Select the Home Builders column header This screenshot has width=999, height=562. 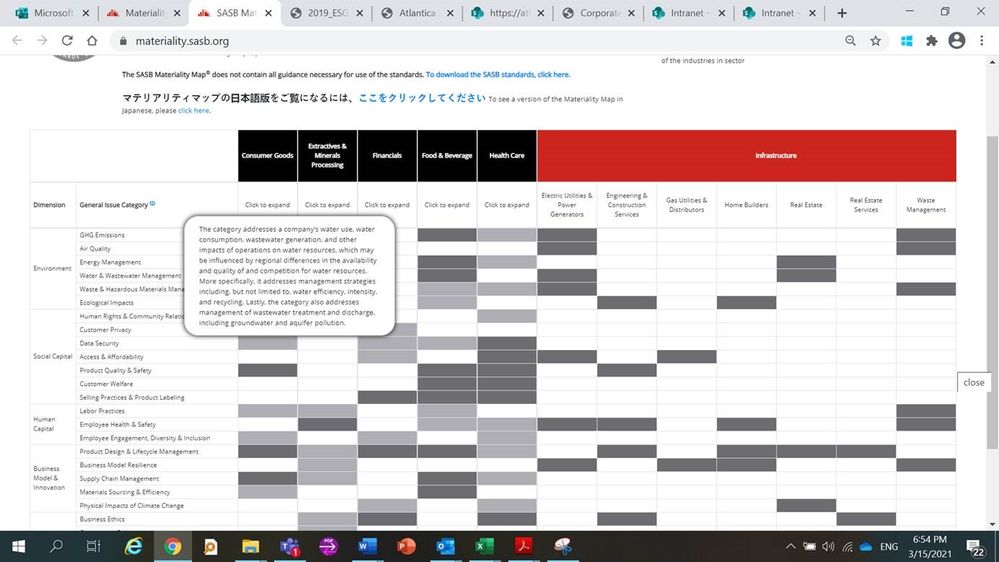coord(746,205)
